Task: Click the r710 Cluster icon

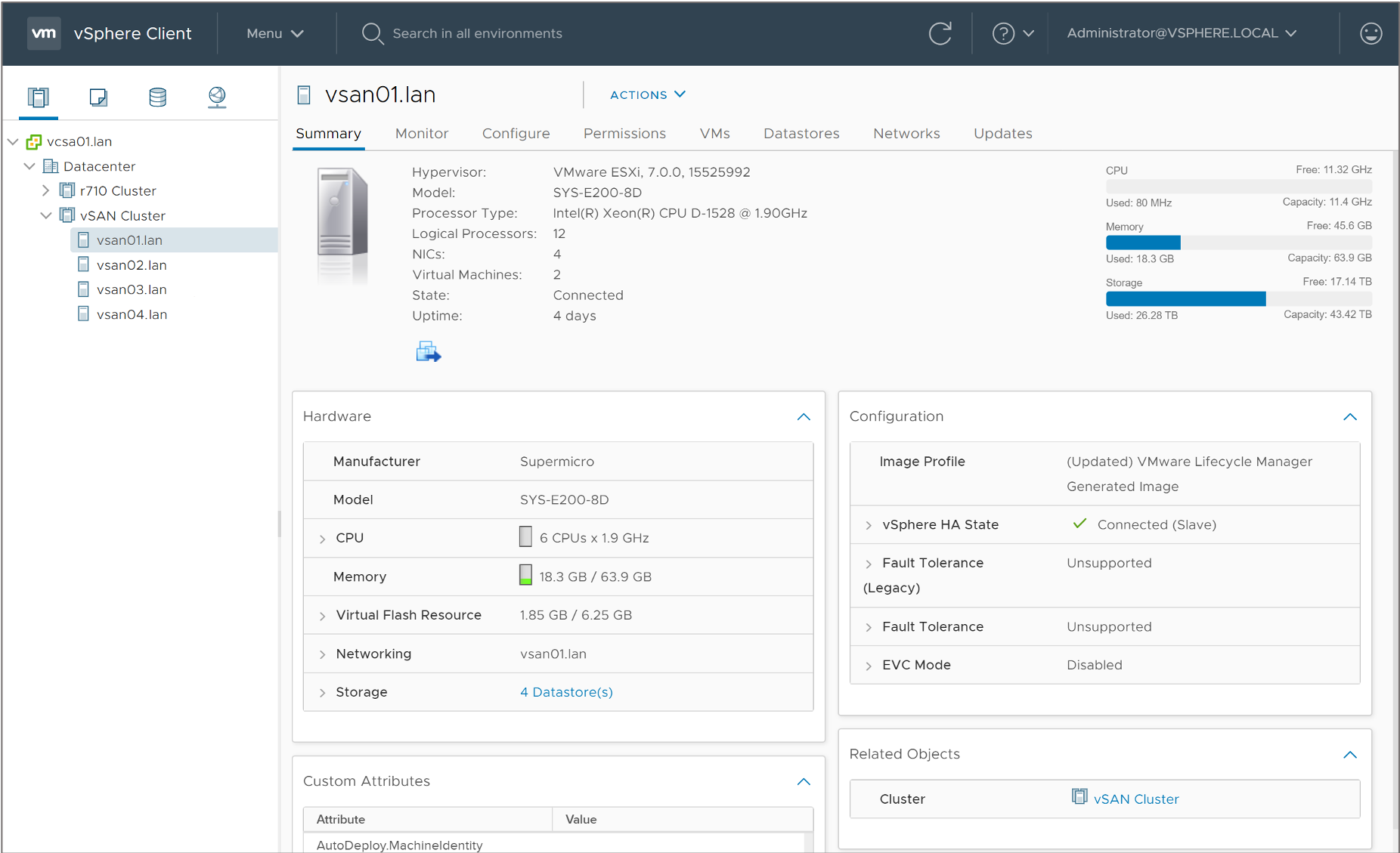Action: (67, 190)
